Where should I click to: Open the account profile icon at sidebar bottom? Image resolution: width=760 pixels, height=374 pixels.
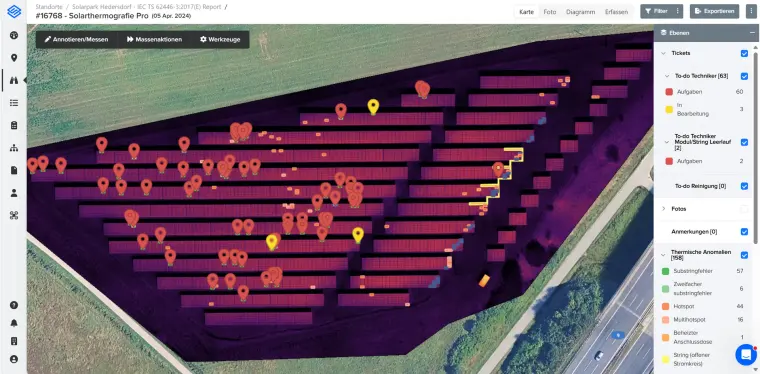[x=14, y=359]
